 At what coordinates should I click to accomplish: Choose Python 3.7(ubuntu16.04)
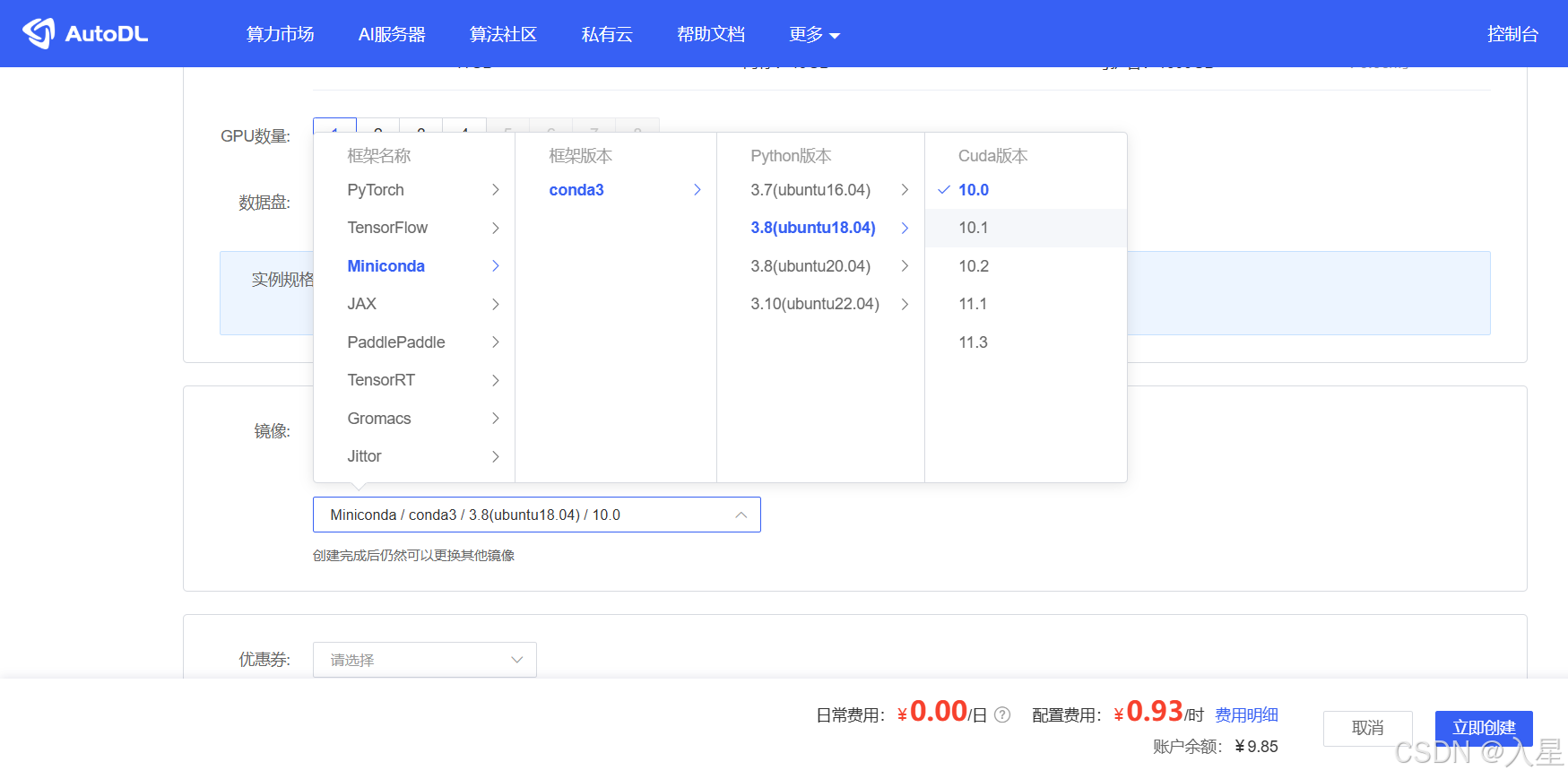(x=820, y=190)
